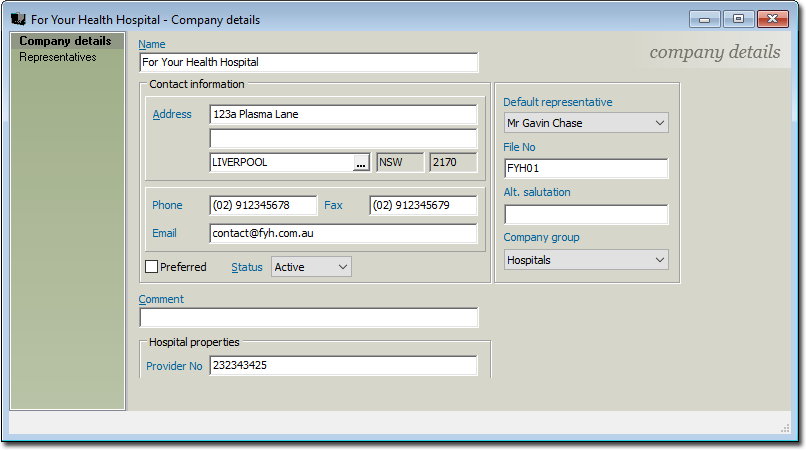806x450 pixels.
Task: Click the Fax number field
Action: [422, 205]
